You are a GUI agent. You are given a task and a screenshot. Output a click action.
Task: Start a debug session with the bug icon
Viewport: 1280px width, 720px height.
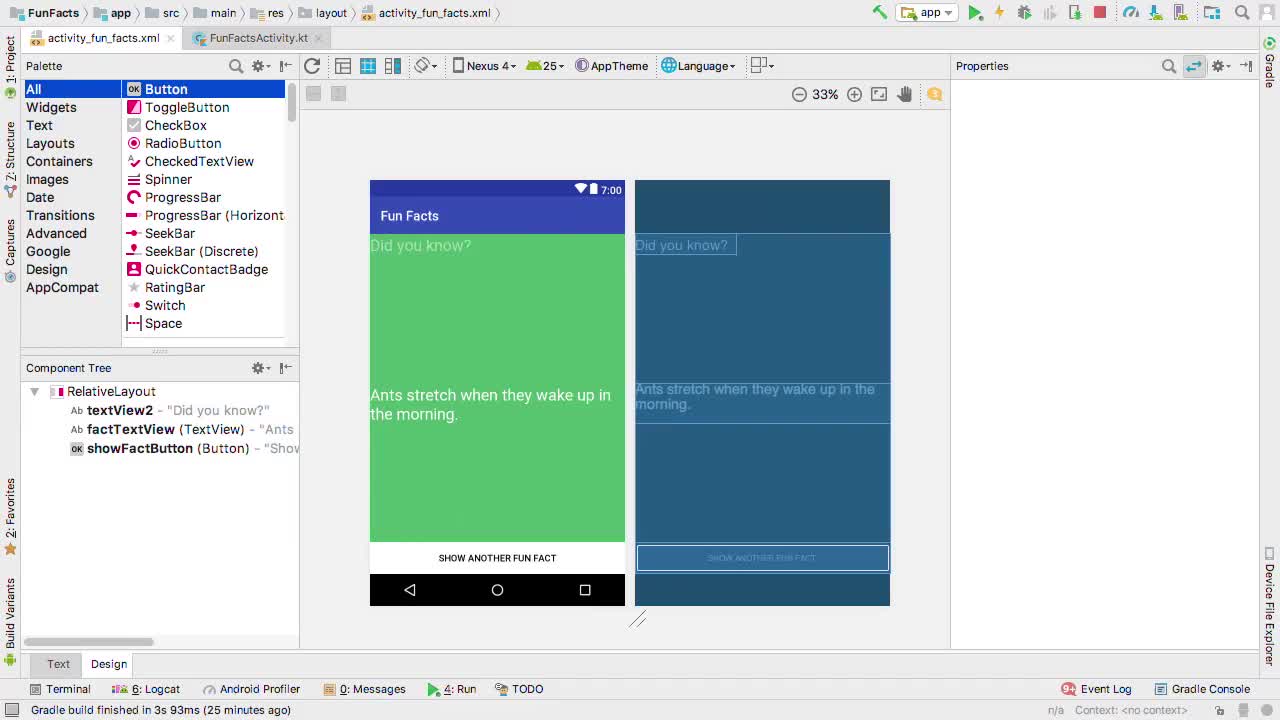1023,12
